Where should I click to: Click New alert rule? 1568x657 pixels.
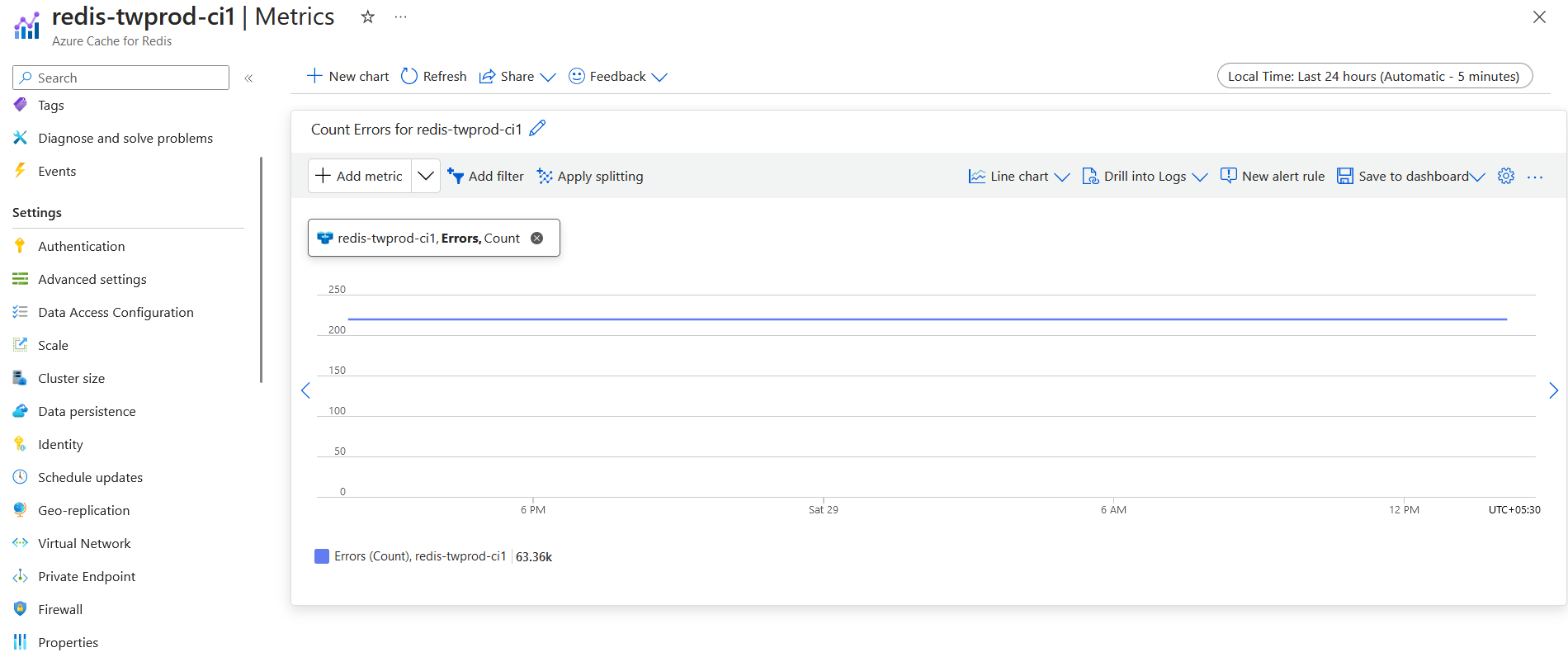pos(1273,176)
